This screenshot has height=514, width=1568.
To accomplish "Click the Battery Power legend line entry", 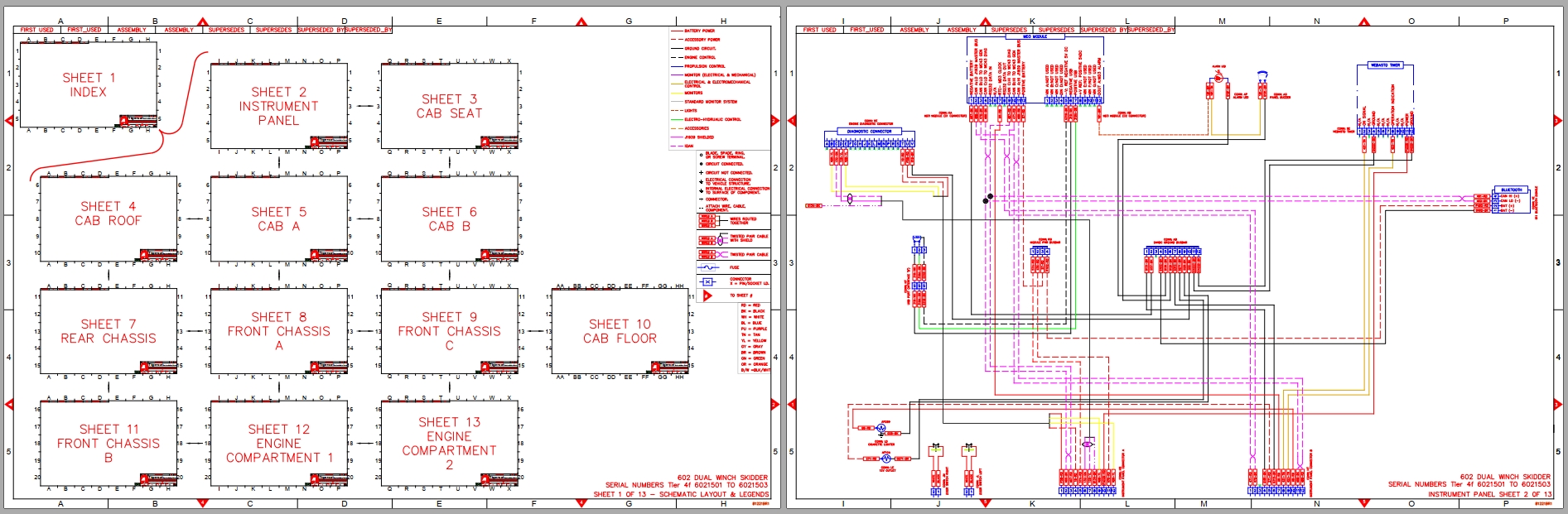I will pyautogui.click(x=693, y=31).
